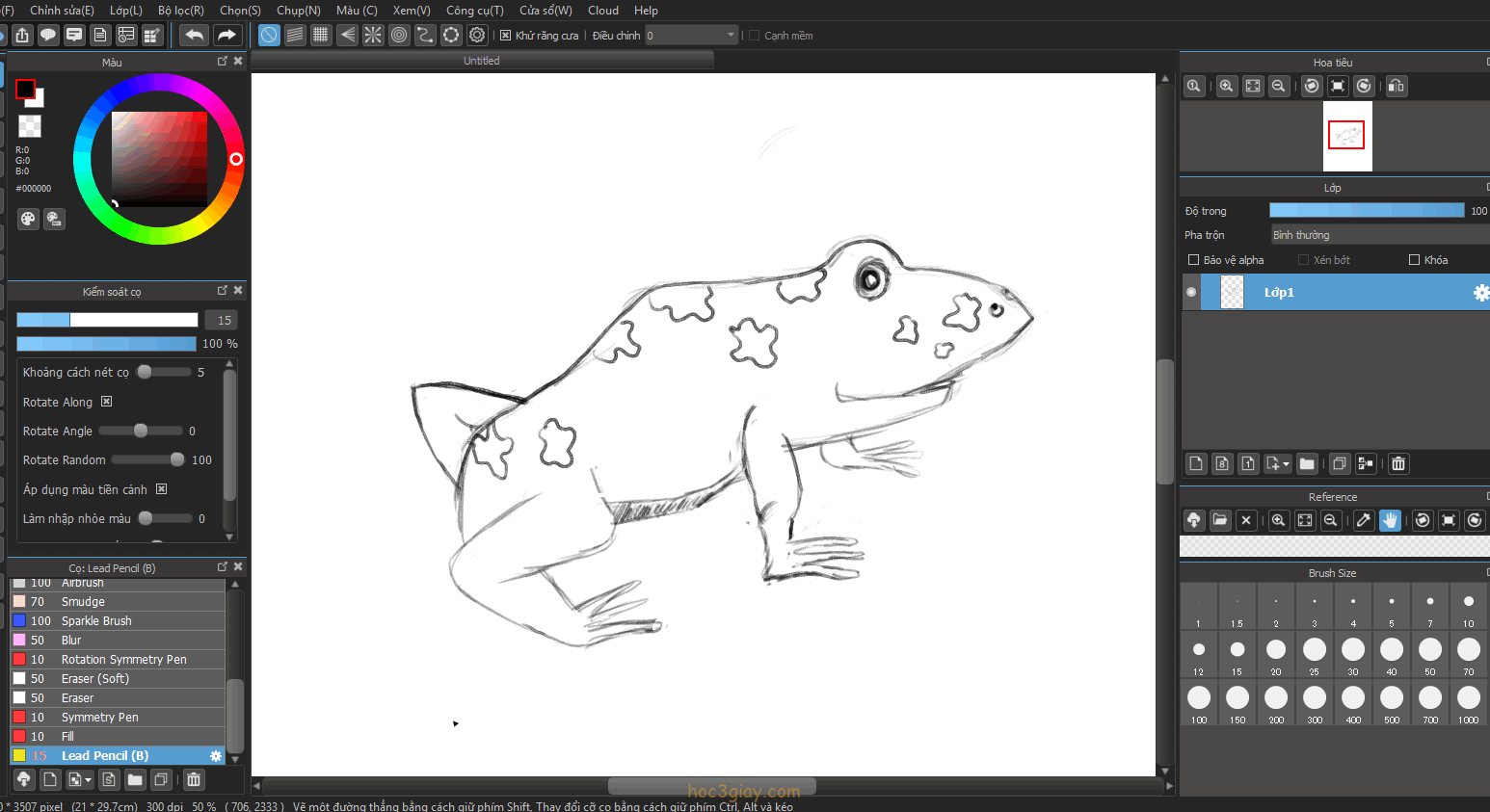Open the Bộ lọc(R) menu
The width and height of the screenshot is (1490, 812).
(x=180, y=11)
